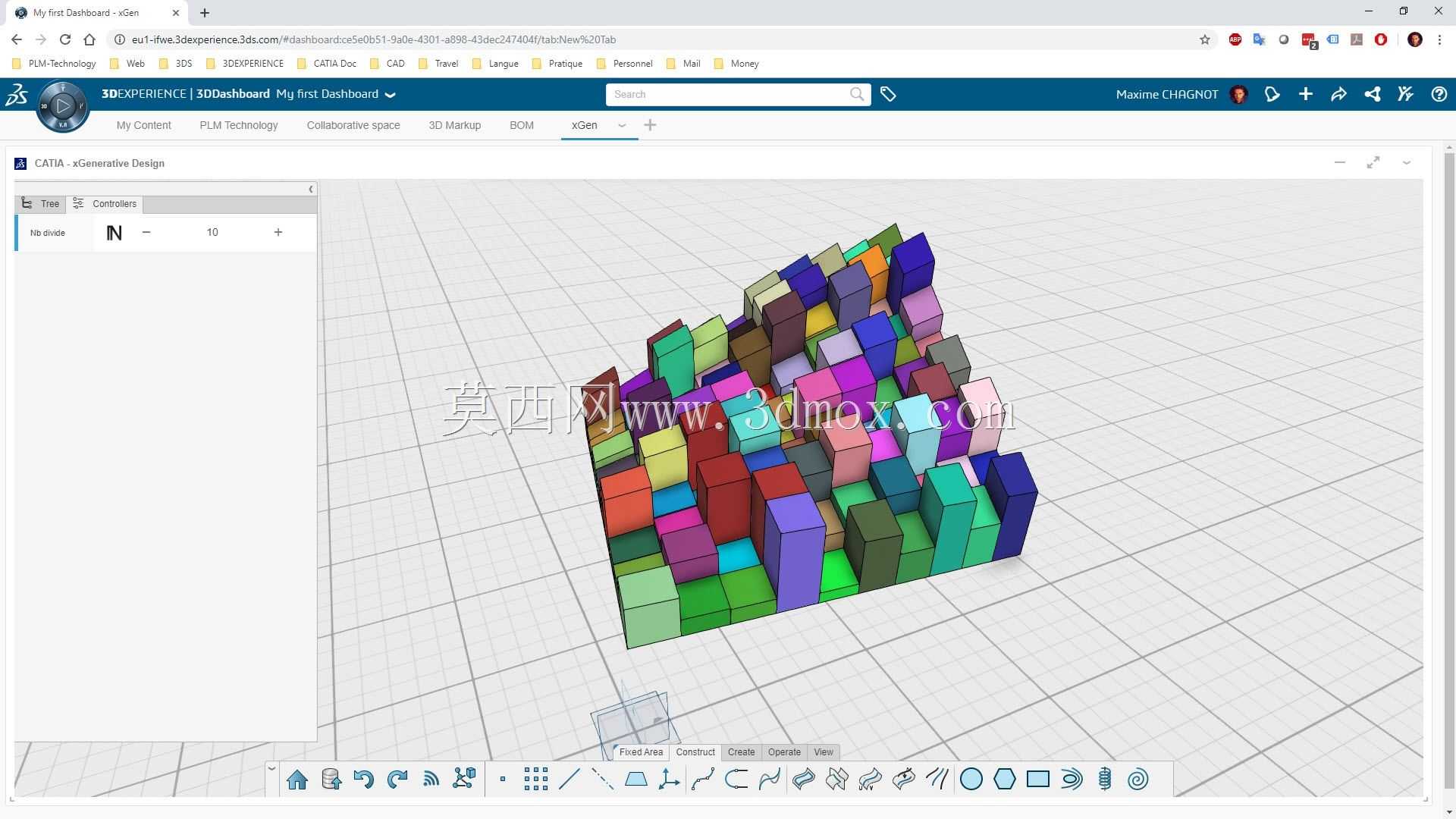Open the 3D Markup tab

(455, 125)
